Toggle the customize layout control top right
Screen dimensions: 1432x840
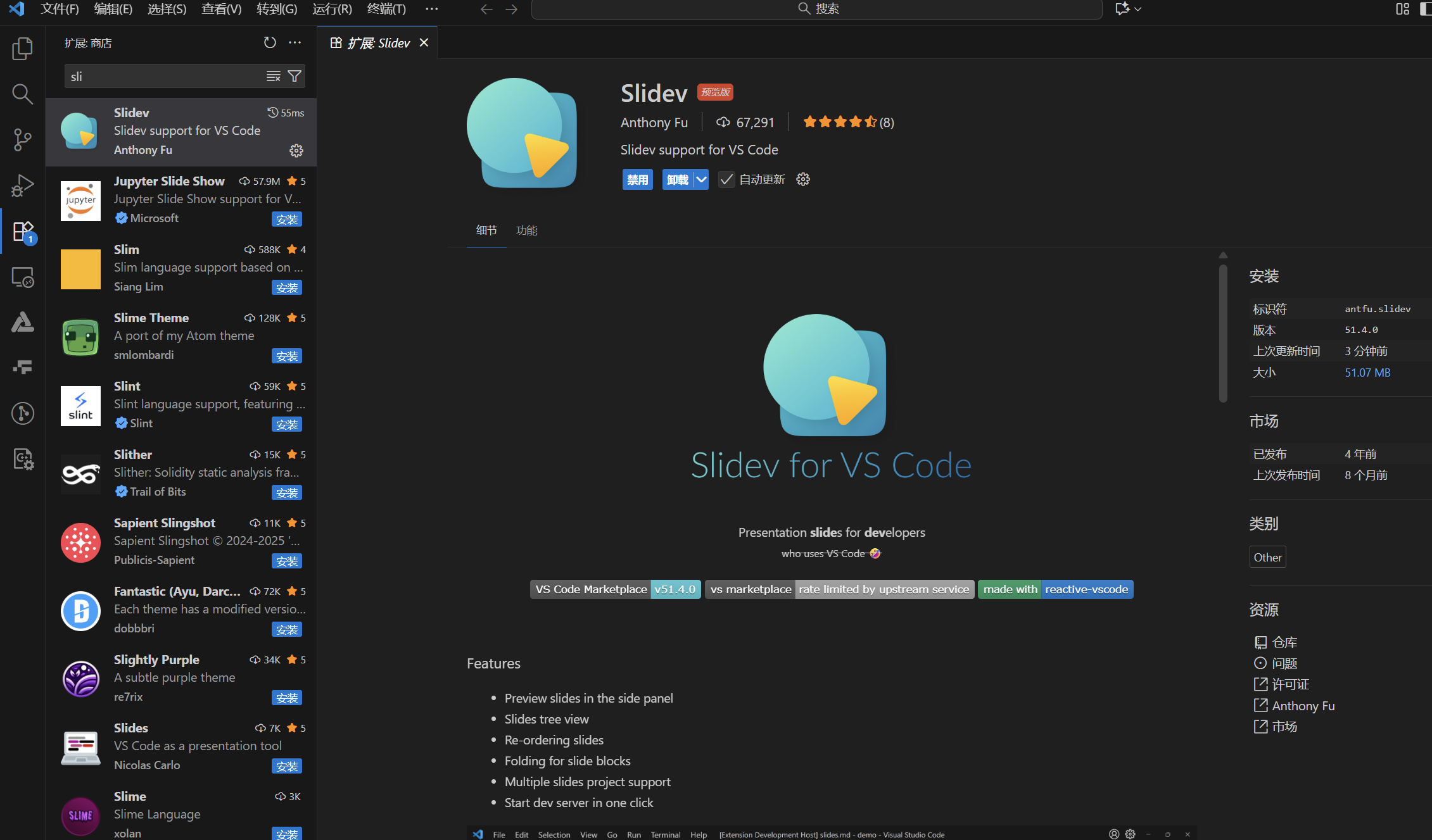click(x=1402, y=9)
